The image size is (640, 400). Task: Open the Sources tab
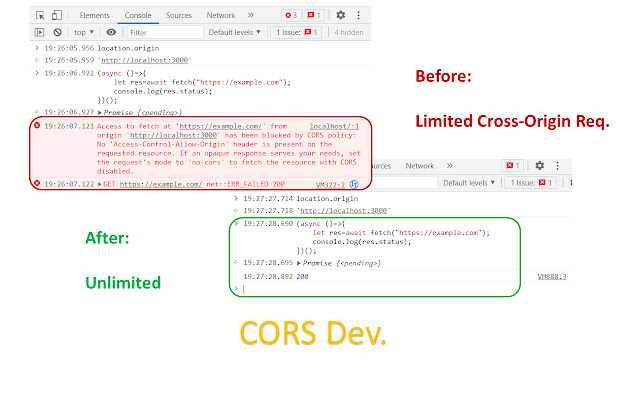[x=179, y=16]
